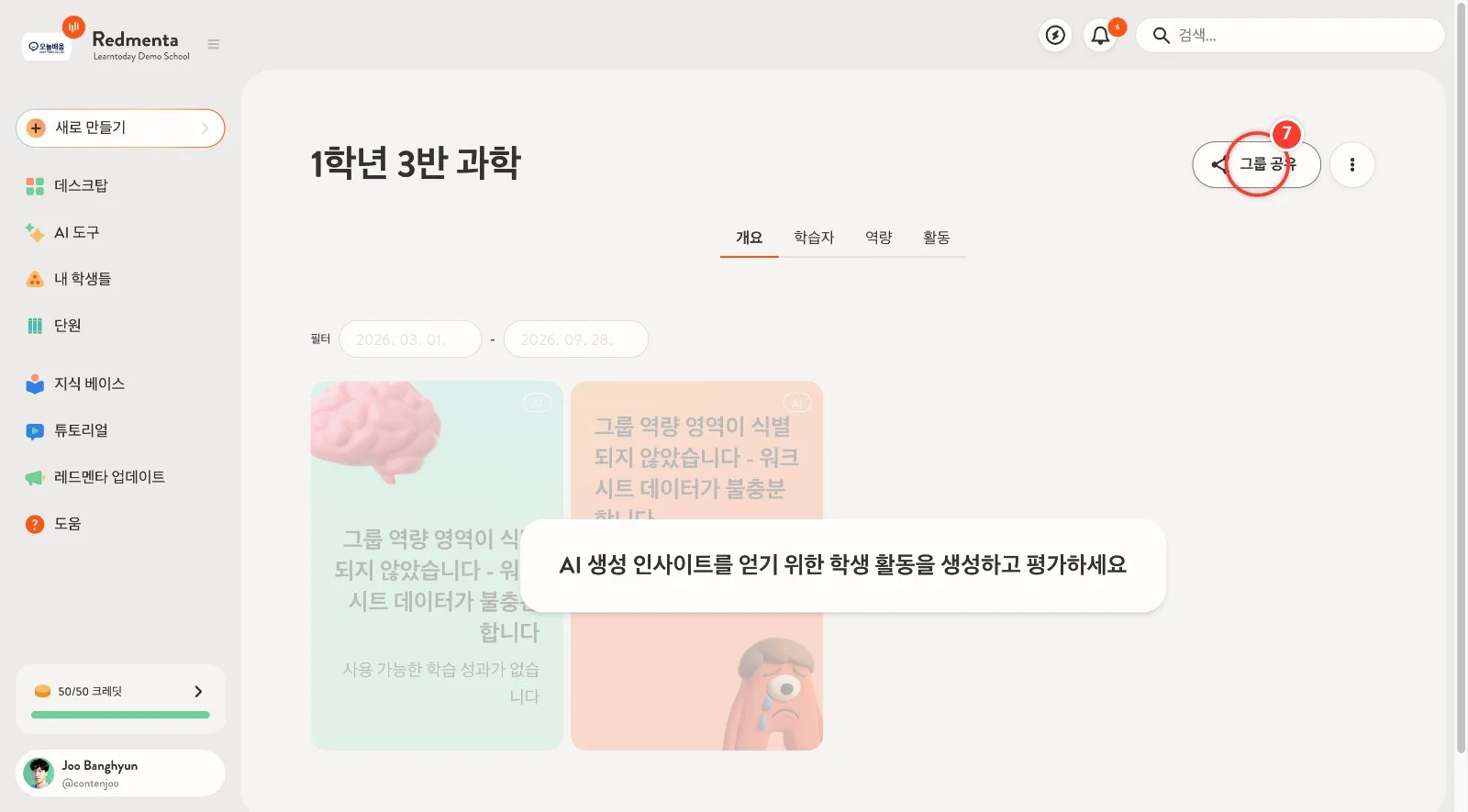The height and width of the screenshot is (812, 1468).
Task: Click the Joo Banghyun avatar picture
Action: [x=39, y=773]
